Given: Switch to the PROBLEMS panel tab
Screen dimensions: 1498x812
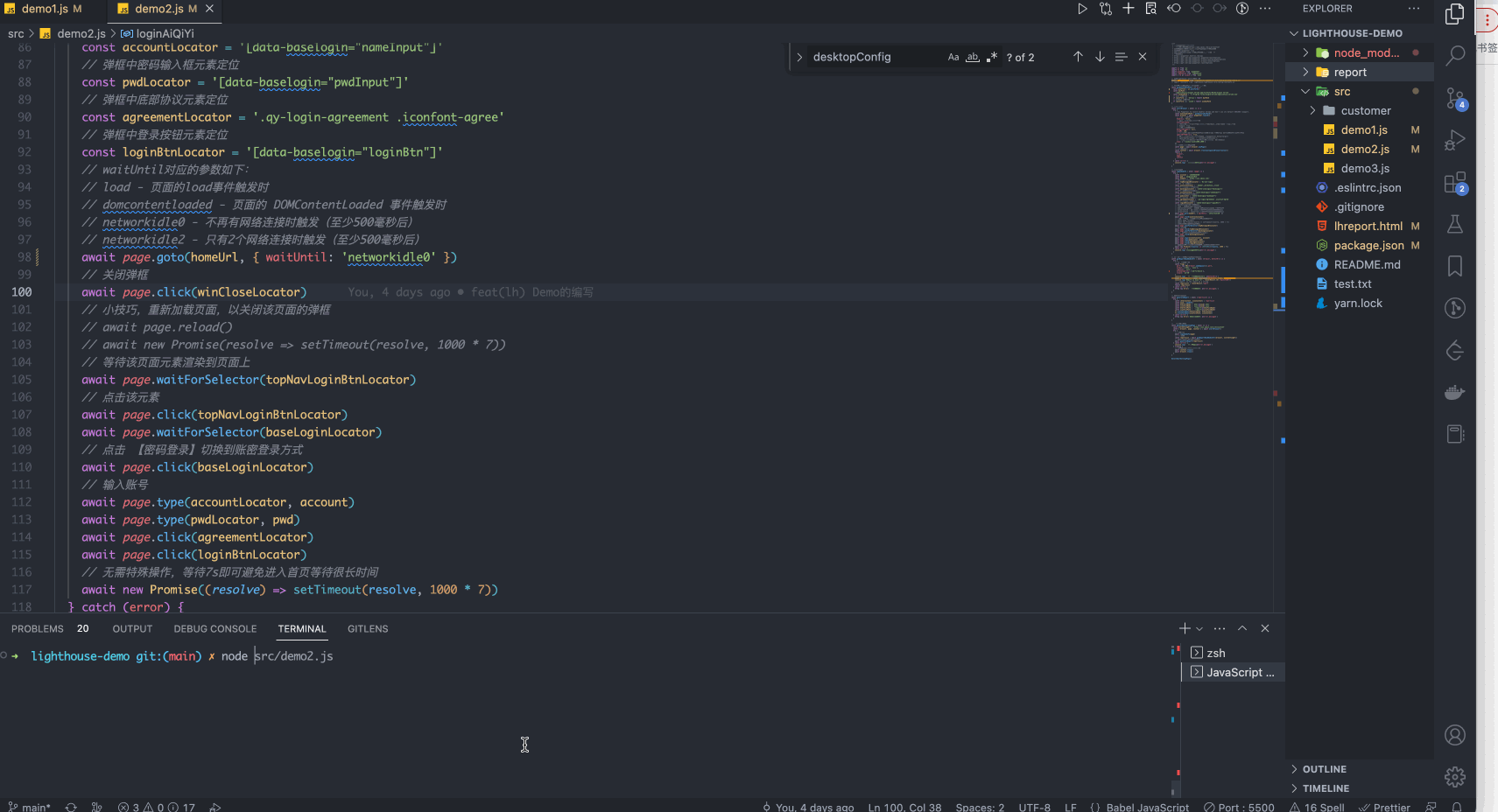Looking at the screenshot, I should coord(38,628).
